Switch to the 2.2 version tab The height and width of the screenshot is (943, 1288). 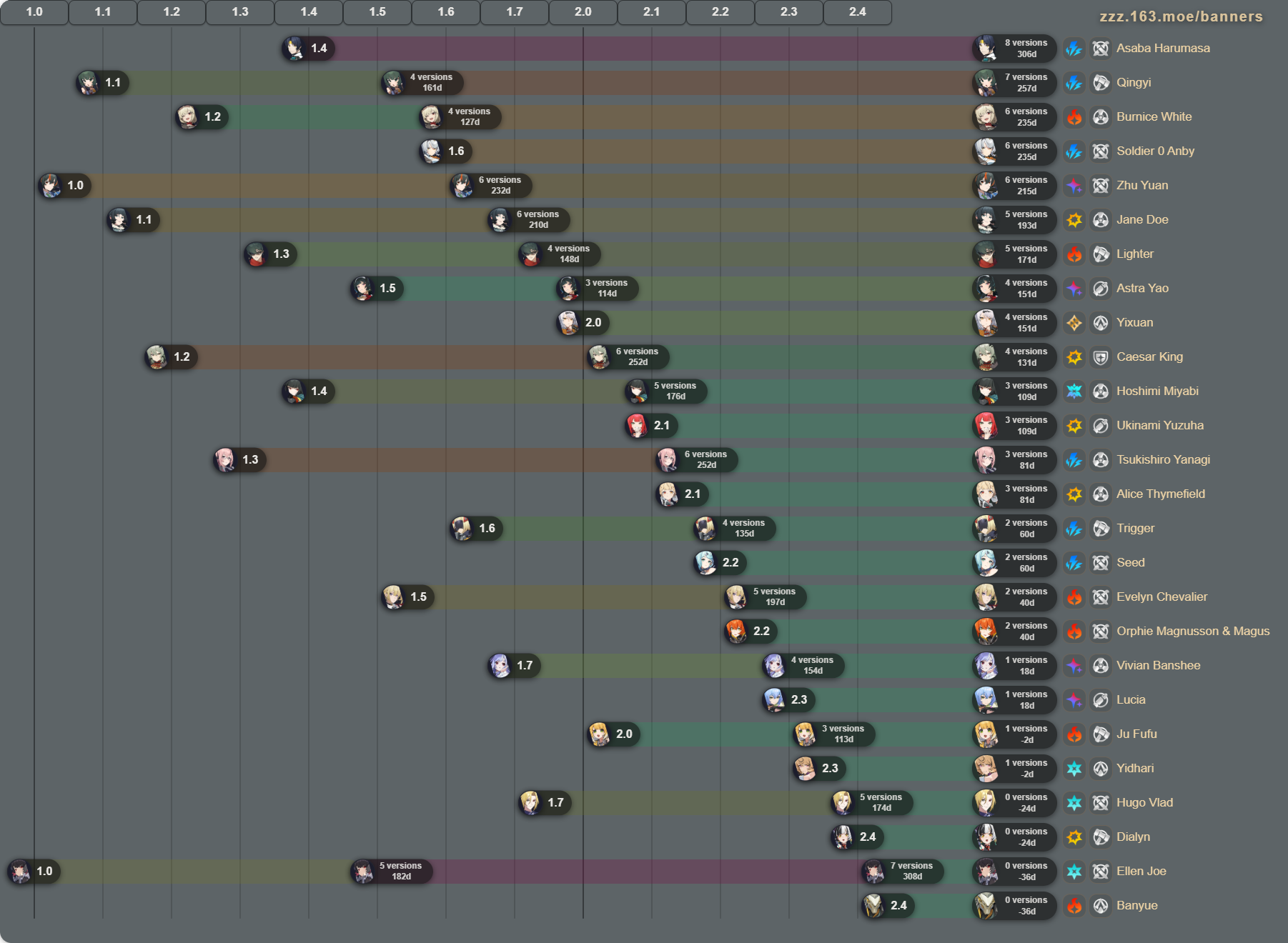720,12
